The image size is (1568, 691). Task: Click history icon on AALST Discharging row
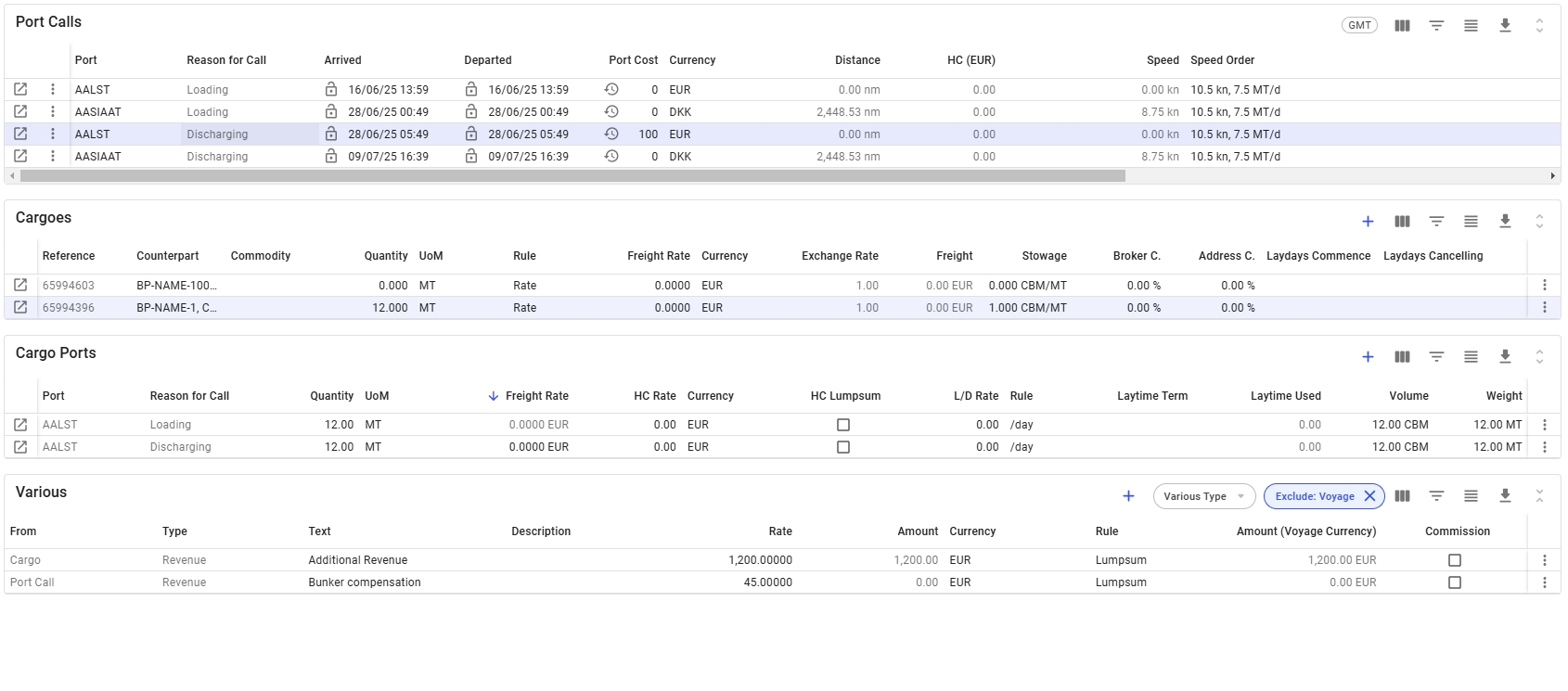(x=611, y=134)
